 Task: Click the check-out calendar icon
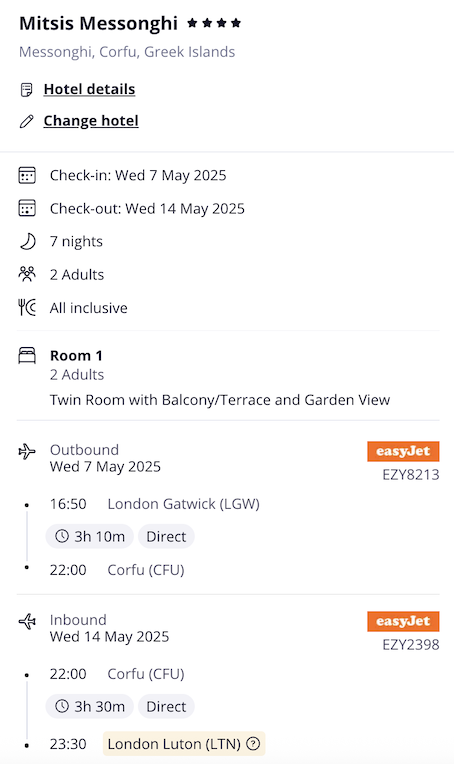click(x=27, y=208)
